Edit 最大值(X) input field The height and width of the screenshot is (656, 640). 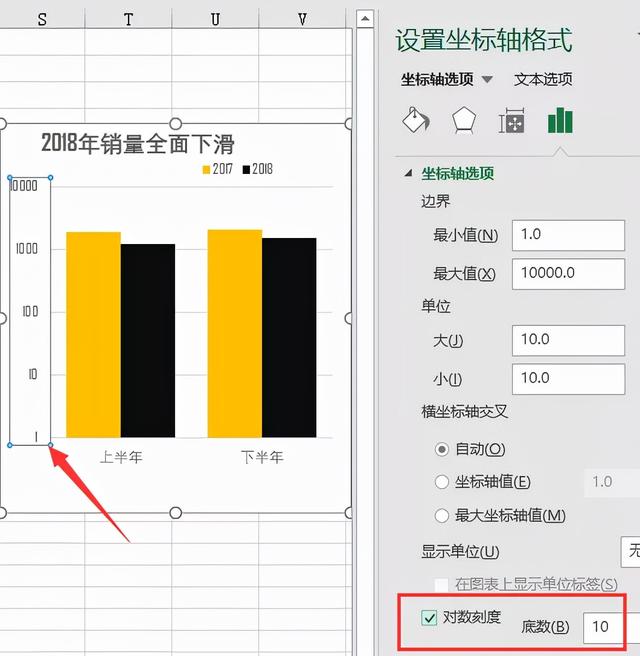[568, 274]
